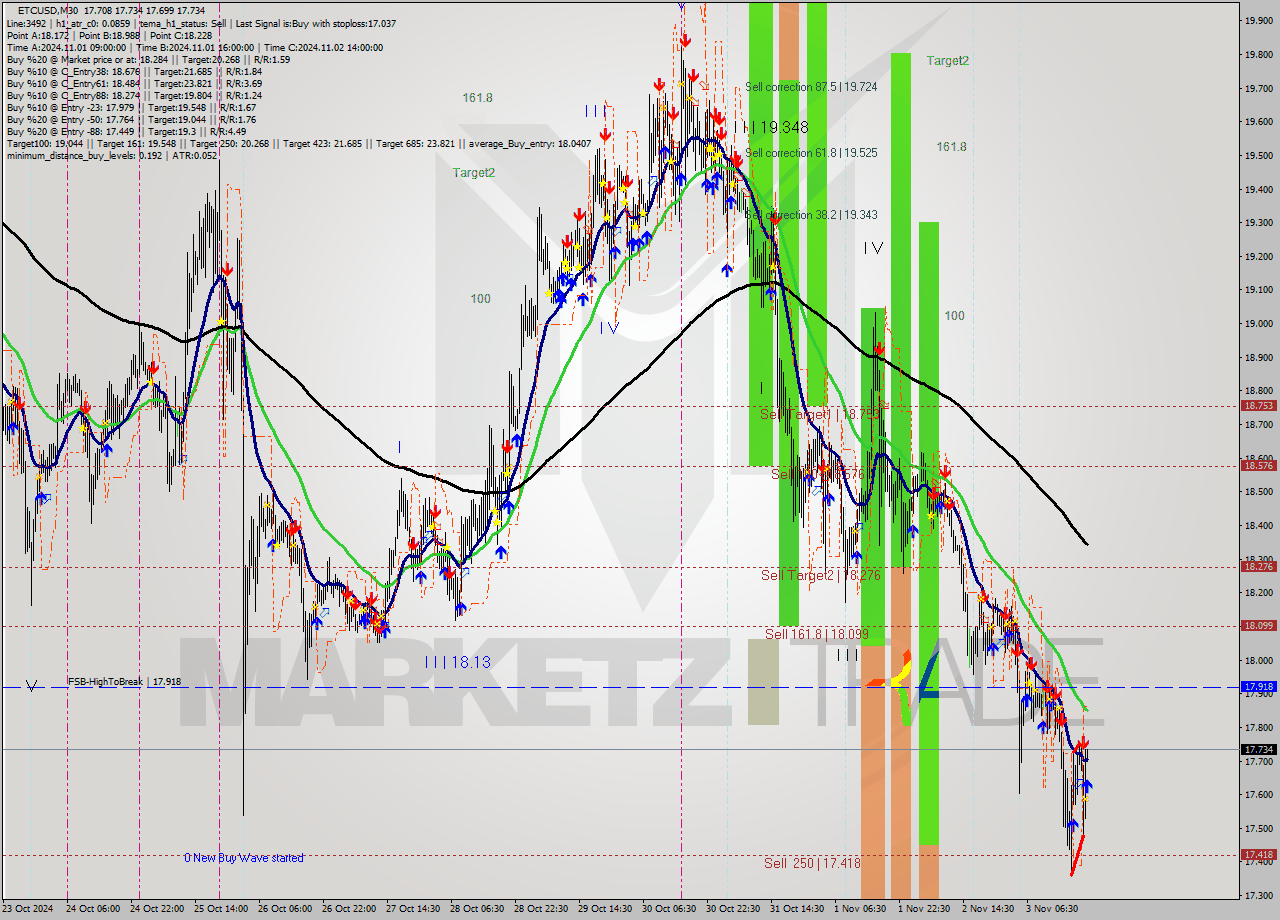The image size is (1280, 920).
Task: Select 'Sell correction 61.8 | 19.525' label
Action: click(811, 153)
